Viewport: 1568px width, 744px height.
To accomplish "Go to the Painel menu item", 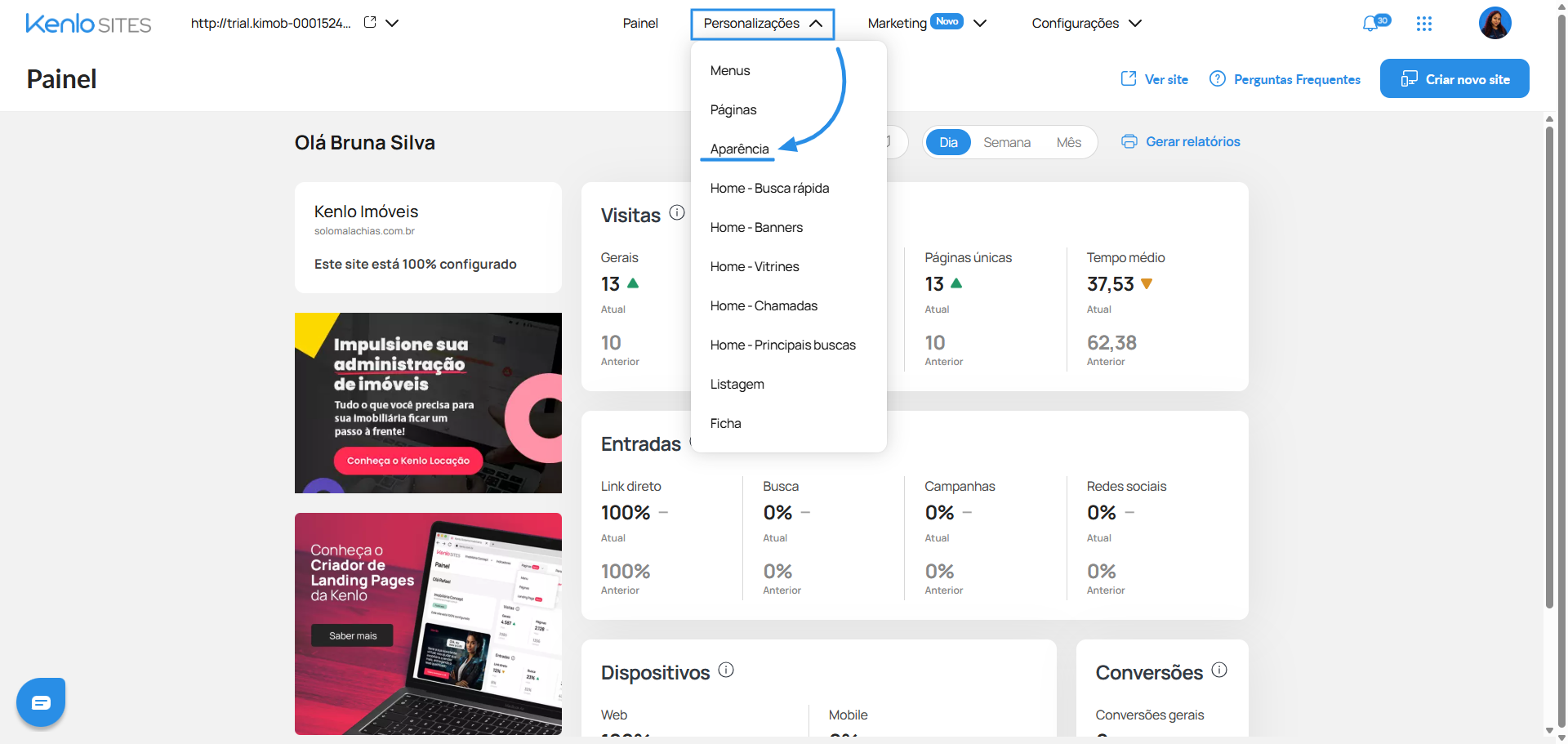I will [640, 23].
